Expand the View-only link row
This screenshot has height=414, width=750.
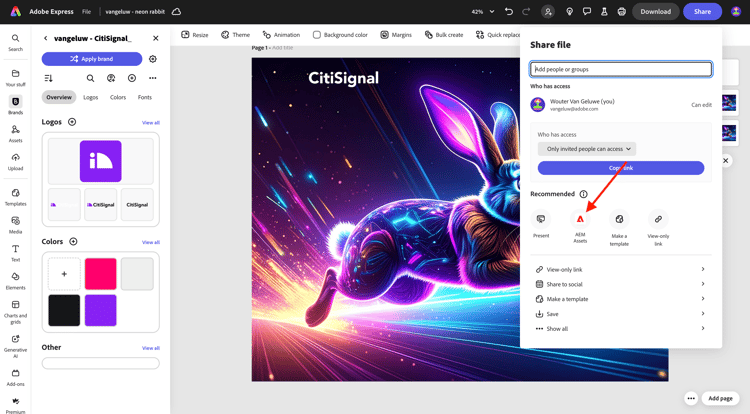coord(620,269)
